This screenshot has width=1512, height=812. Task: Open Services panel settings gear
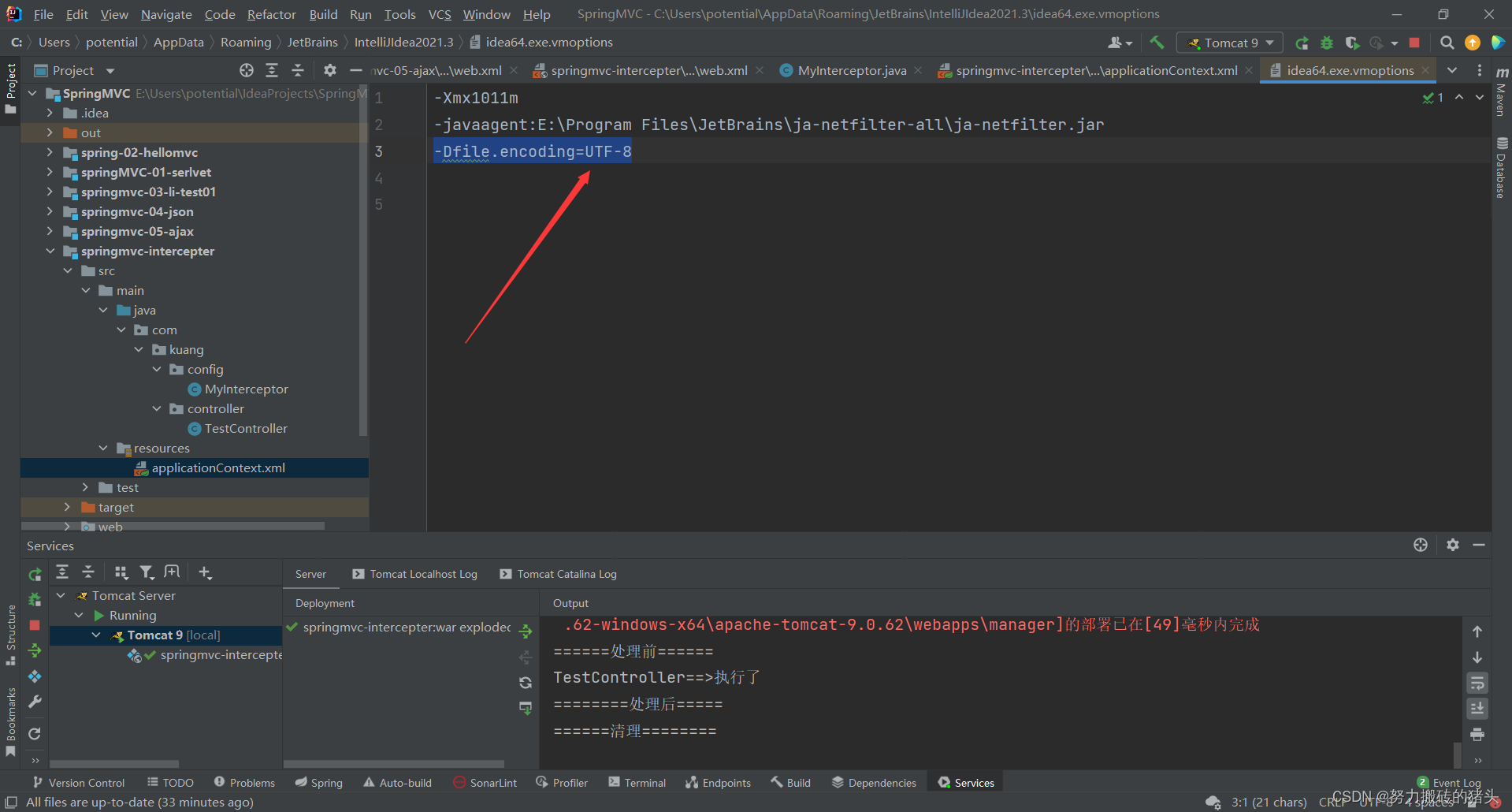coord(1453,545)
